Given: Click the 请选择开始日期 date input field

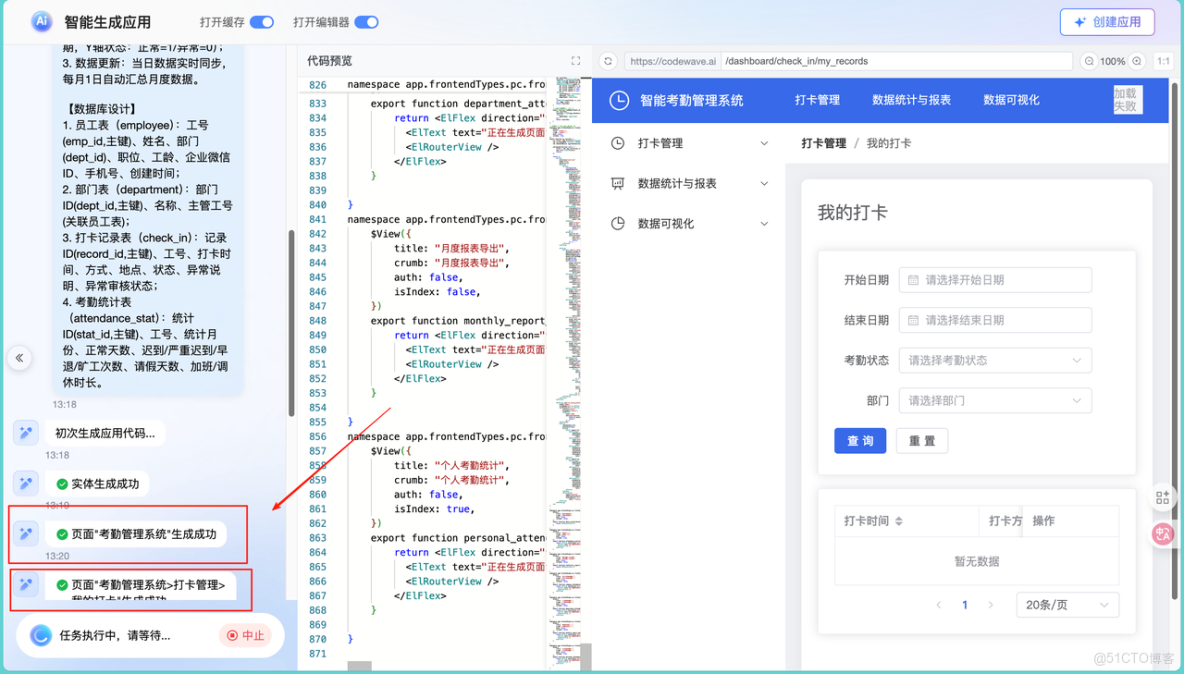Looking at the screenshot, I should tap(995, 280).
